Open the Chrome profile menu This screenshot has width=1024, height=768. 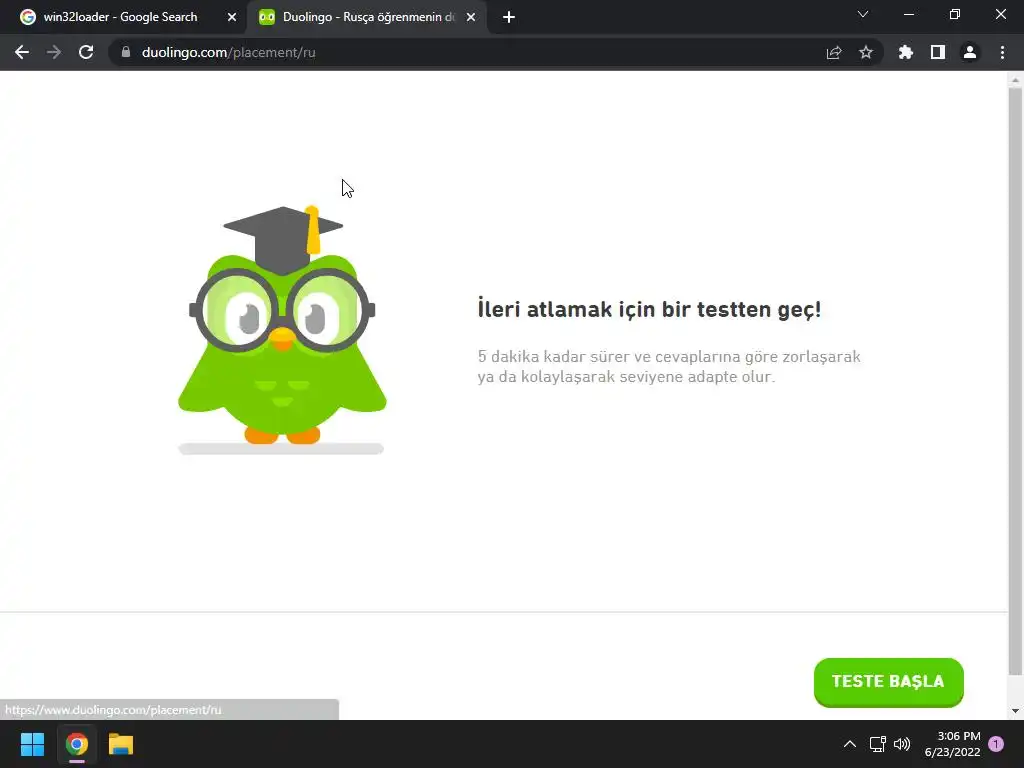pyautogui.click(x=970, y=52)
